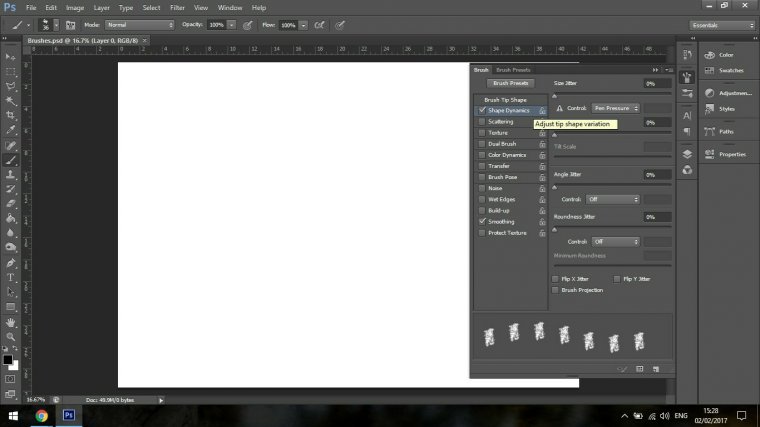Select the Move tool
760x427 pixels.
(10, 57)
